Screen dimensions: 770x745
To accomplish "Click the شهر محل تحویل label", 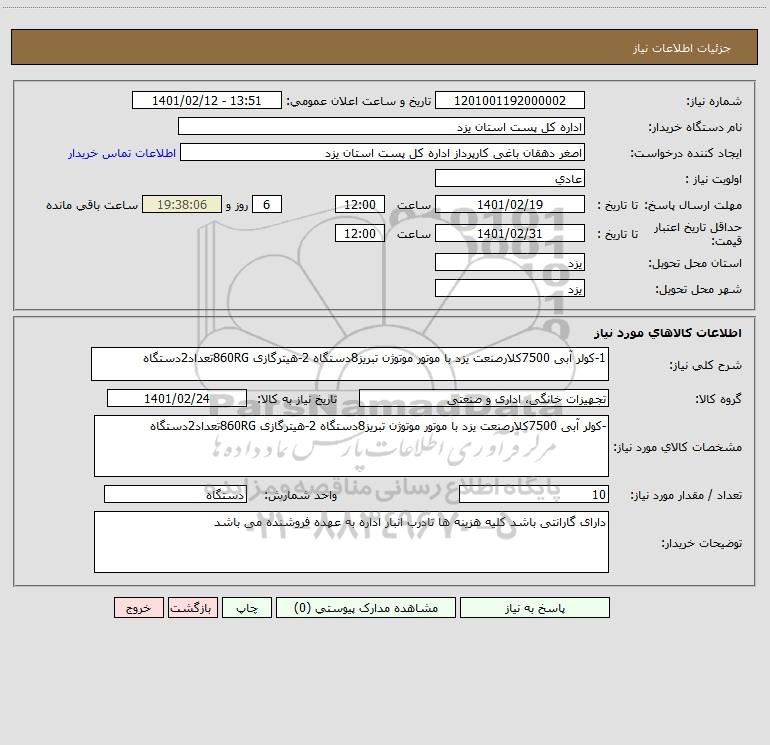I will click(699, 289).
